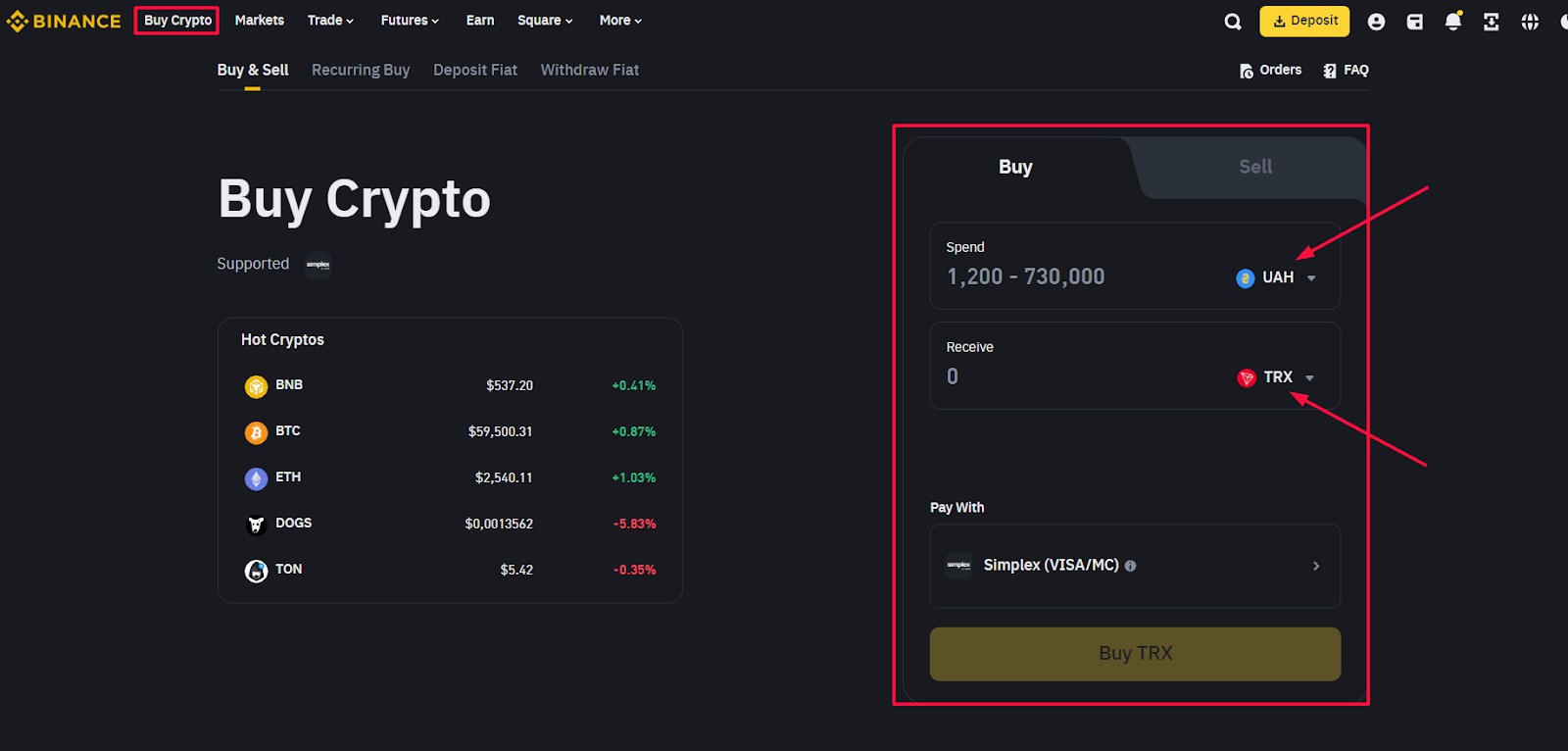Viewport: 1568px width, 751px height.
Task: Select Simplex (VISA/MC) payment method
Action: 1135,566
